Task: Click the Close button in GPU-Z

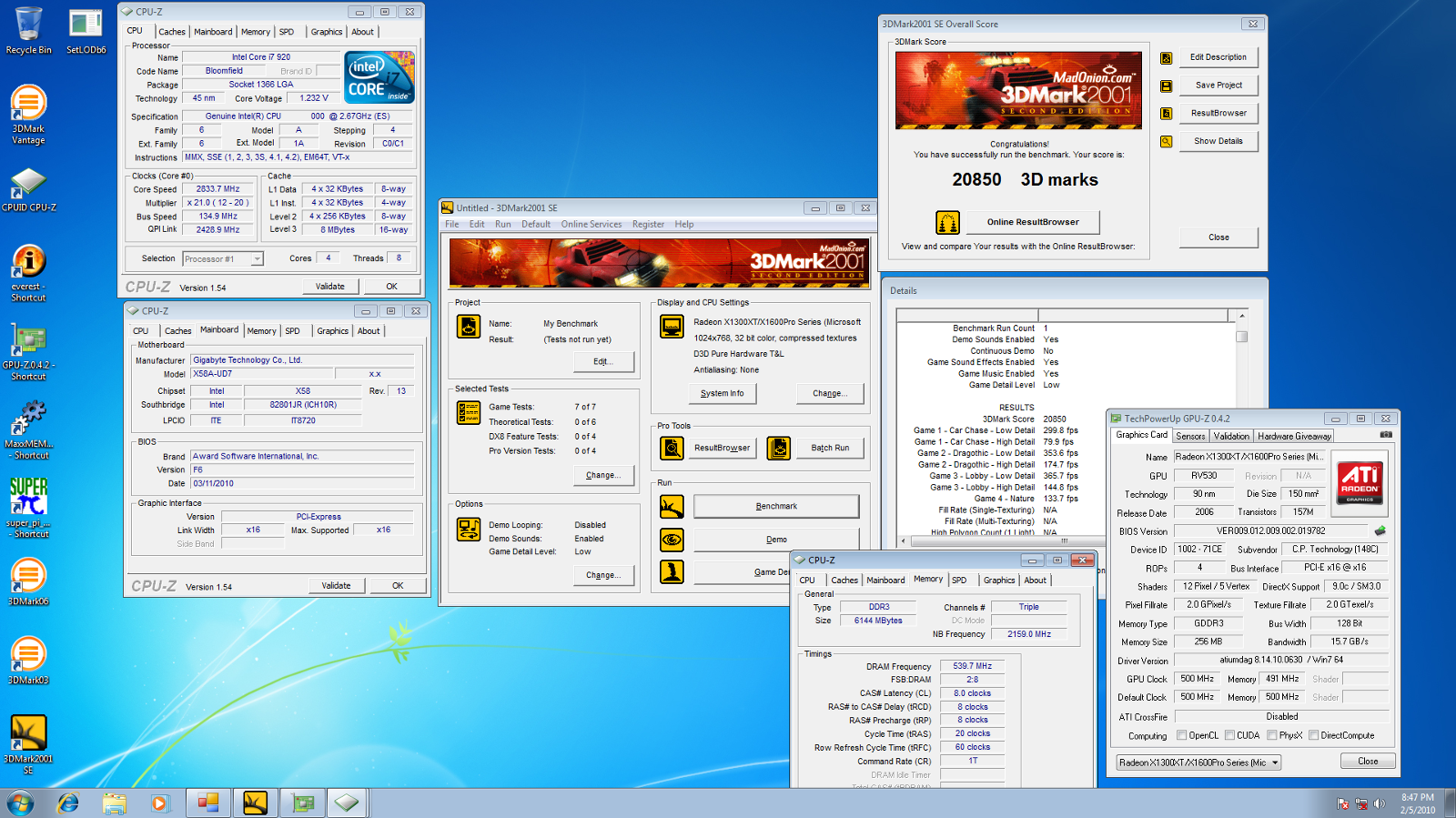Action: pyautogui.click(x=1368, y=762)
